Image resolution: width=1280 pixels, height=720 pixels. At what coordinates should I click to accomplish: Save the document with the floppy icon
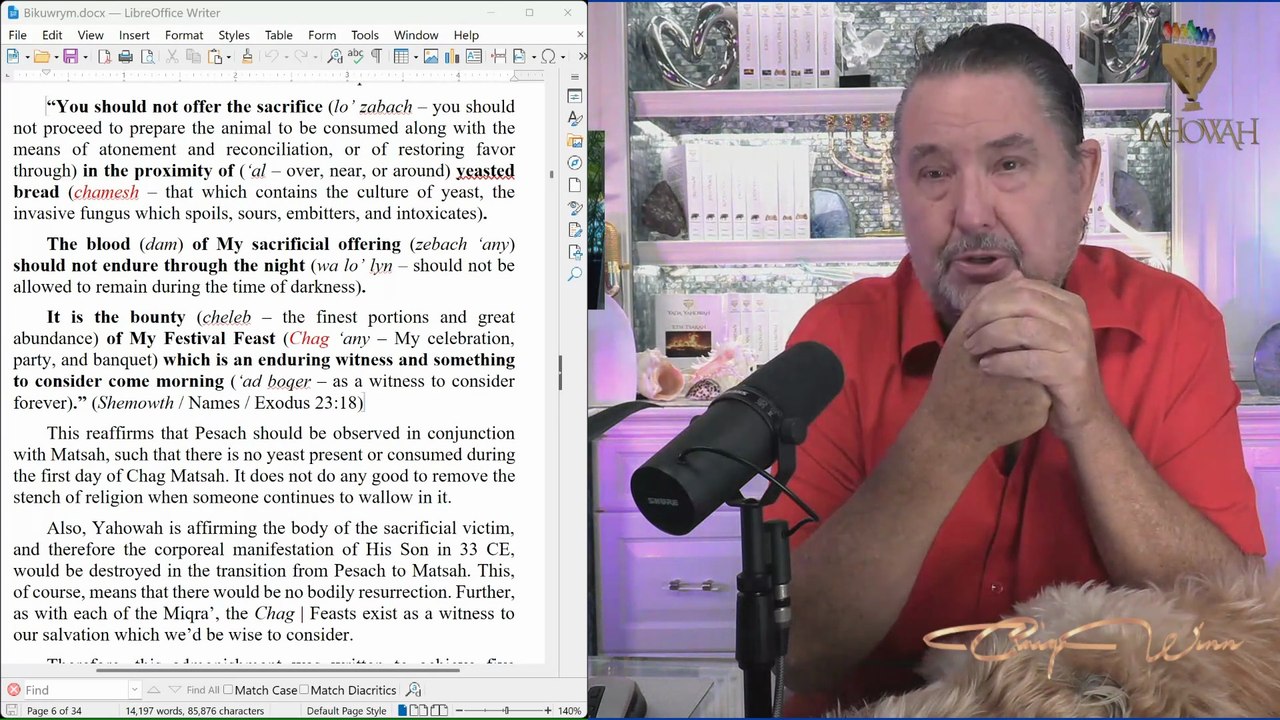70,56
